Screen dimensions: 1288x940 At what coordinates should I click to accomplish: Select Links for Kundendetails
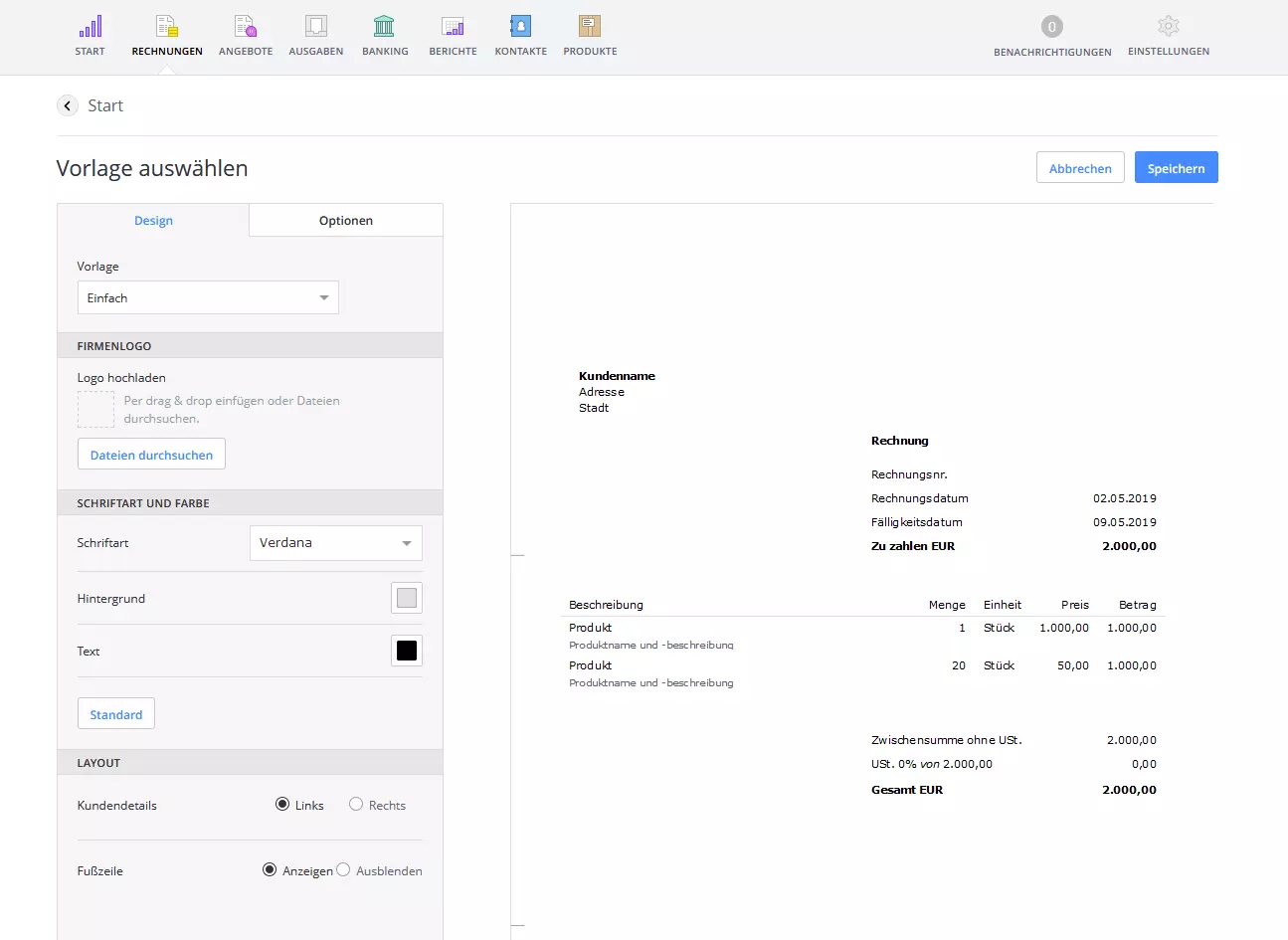[282, 805]
